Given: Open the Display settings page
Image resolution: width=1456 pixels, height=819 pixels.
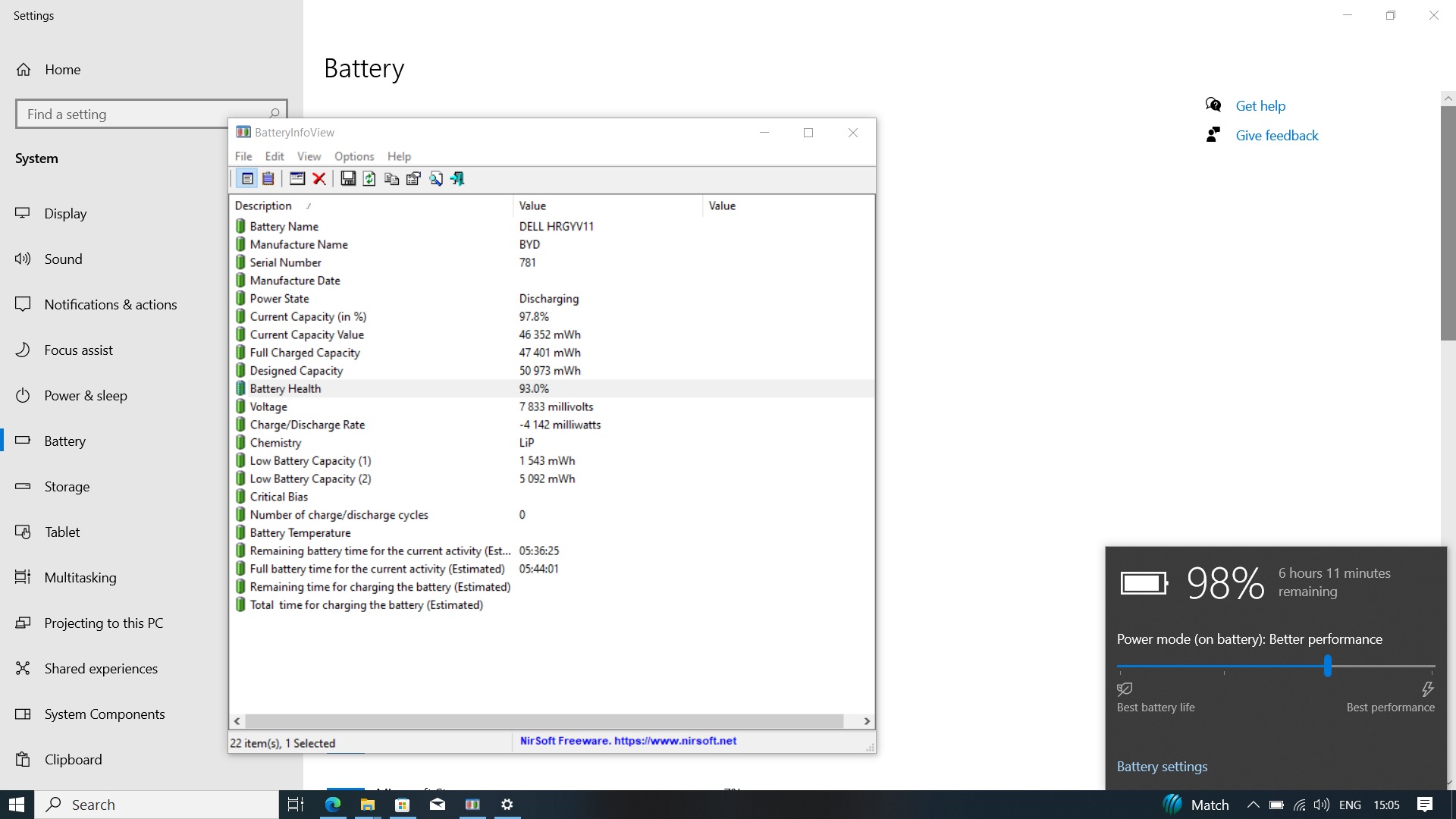Looking at the screenshot, I should [x=65, y=214].
